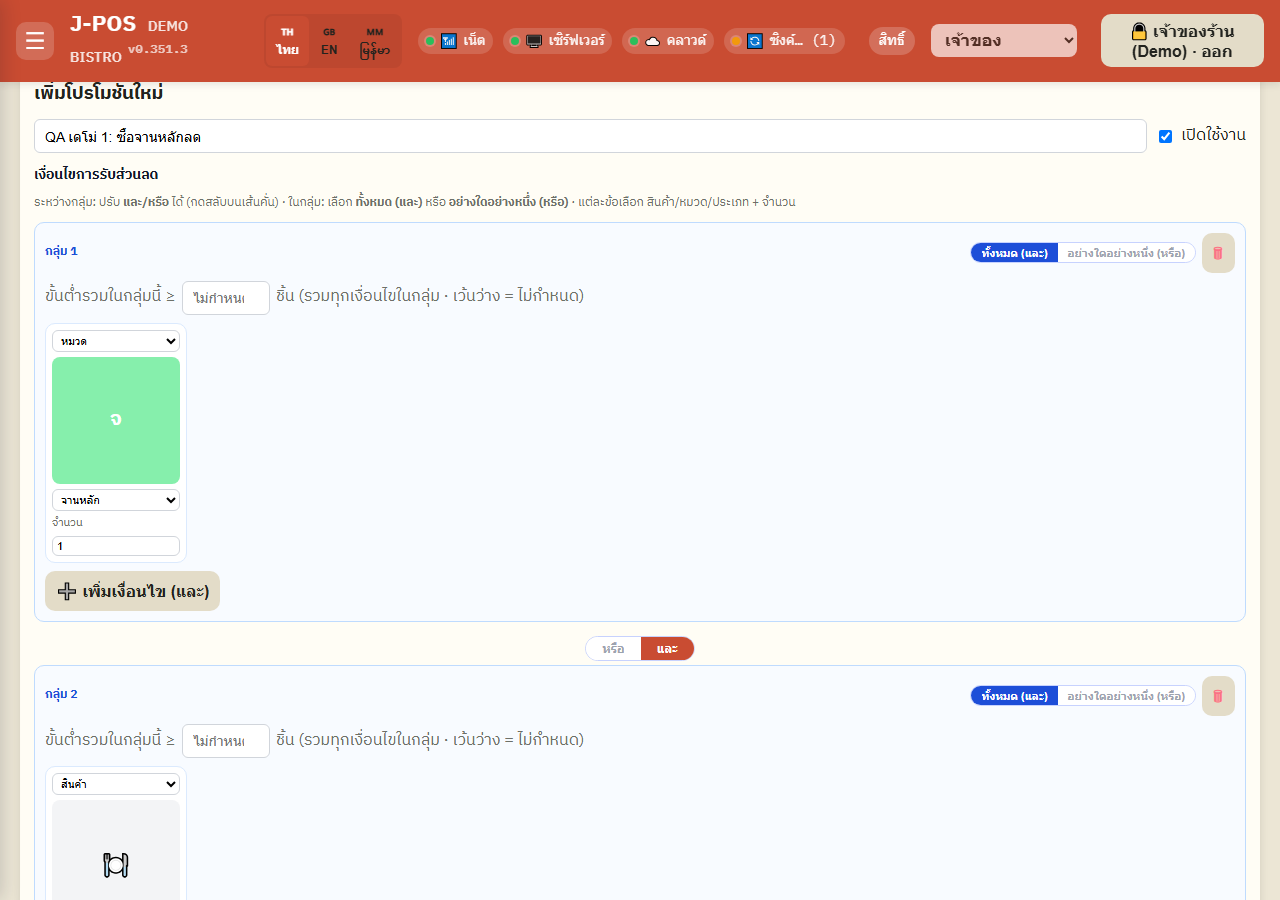Click group 2 minimum quantity field
The image size is (1280, 900).
[x=226, y=741]
